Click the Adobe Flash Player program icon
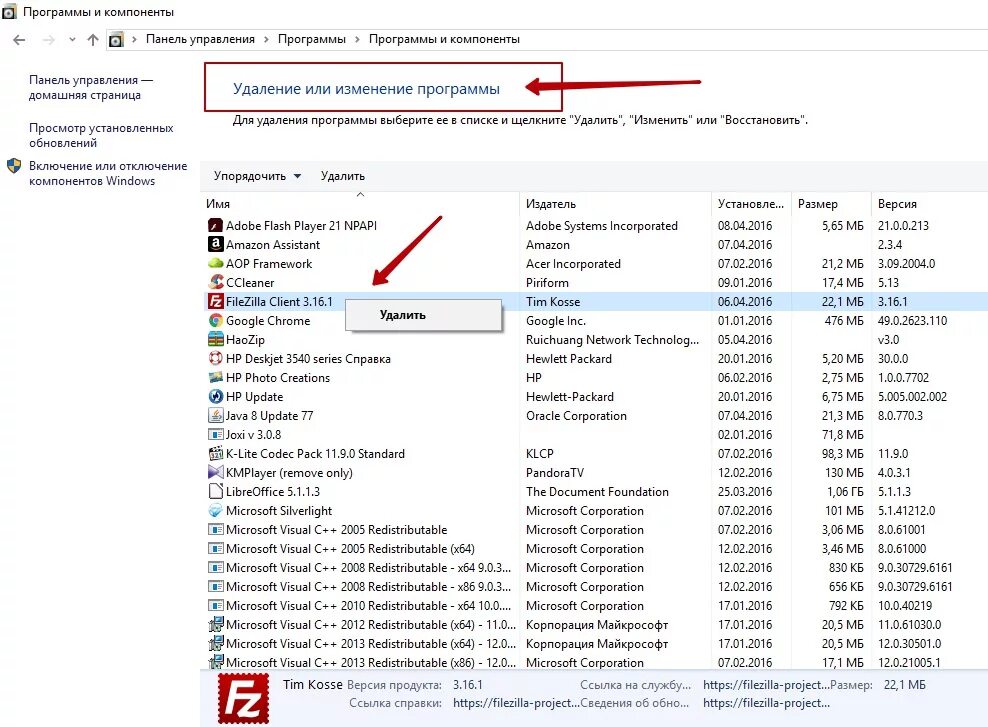Image resolution: width=988 pixels, height=727 pixels. tap(215, 226)
